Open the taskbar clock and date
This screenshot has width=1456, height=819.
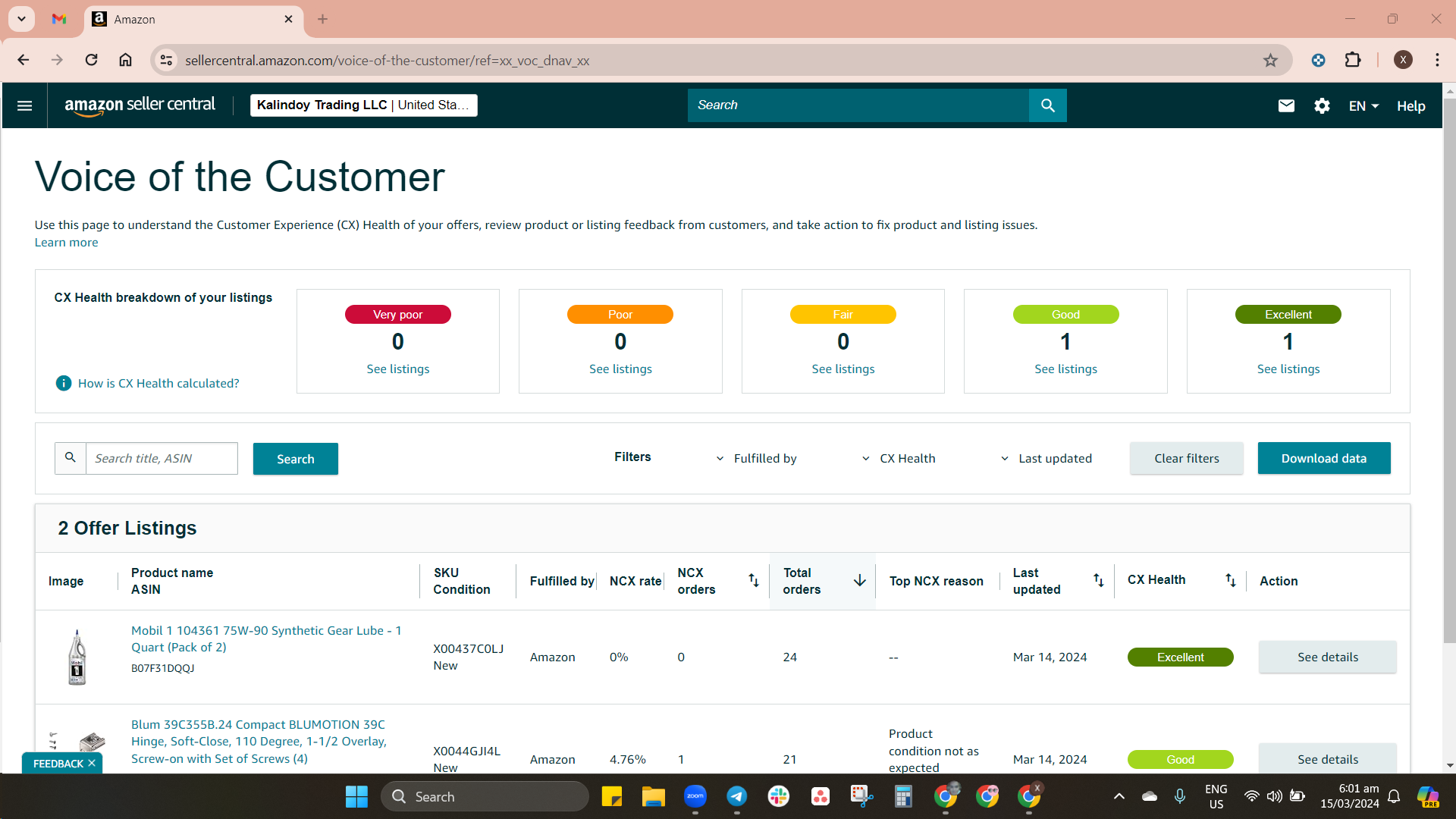tap(1350, 796)
